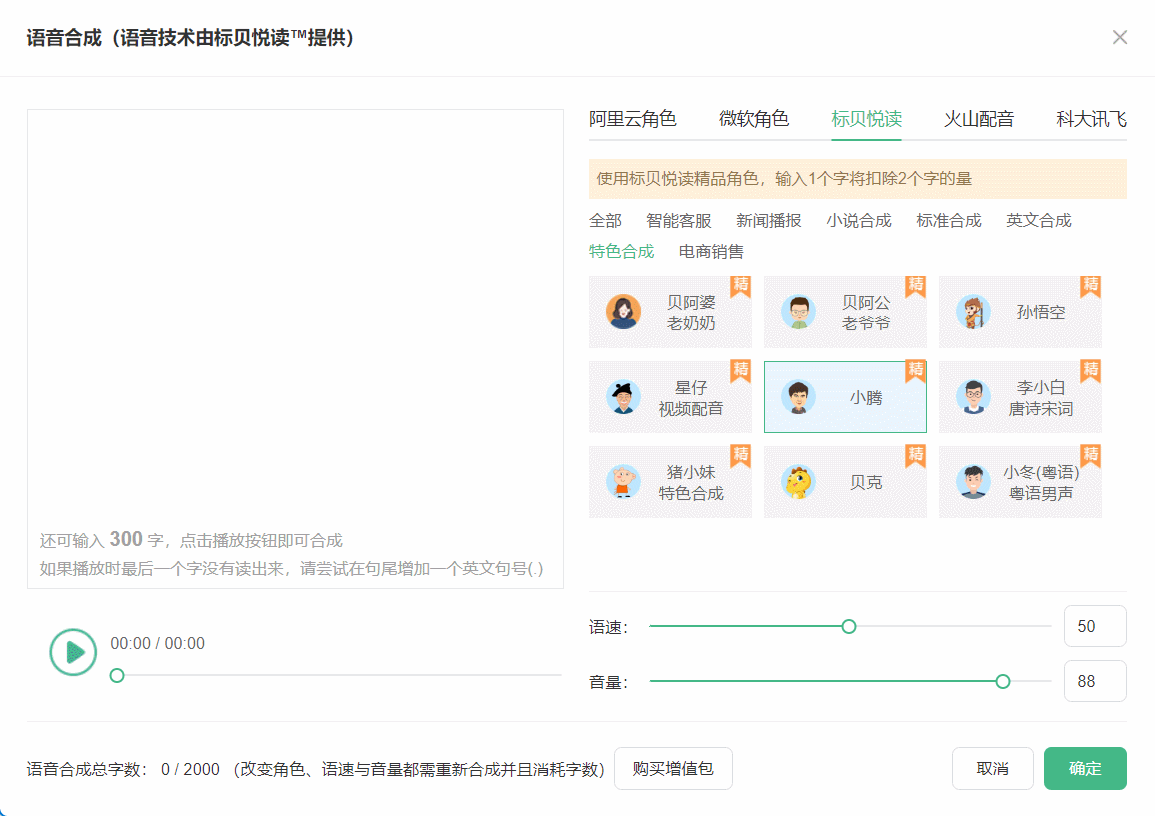Filter voices by 智能客服
This screenshot has width=1155, height=816.
(678, 221)
